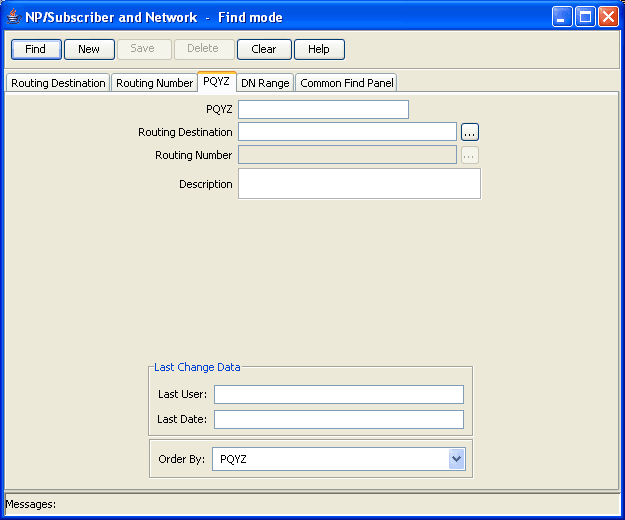The image size is (625, 520).
Task: Create a new record with New button
Action: point(89,49)
